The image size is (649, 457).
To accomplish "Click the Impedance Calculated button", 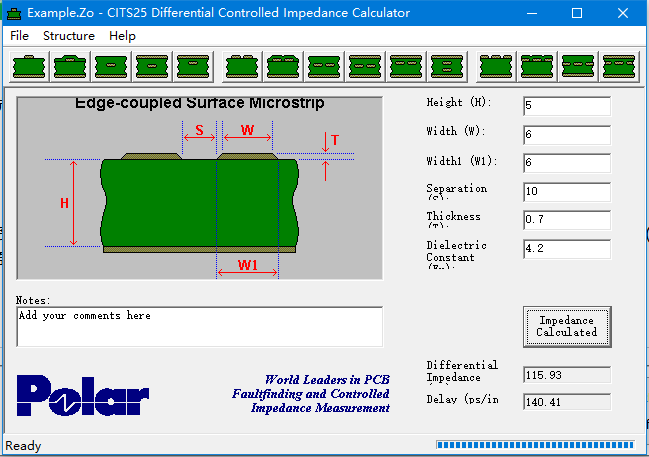I will pyautogui.click(x=567, y=327).
